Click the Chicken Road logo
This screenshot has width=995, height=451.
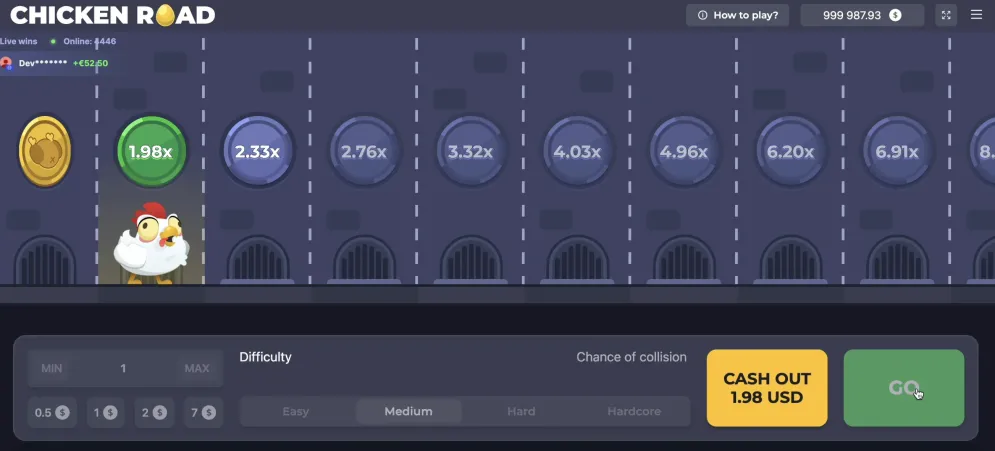click(x=113, y=15)
